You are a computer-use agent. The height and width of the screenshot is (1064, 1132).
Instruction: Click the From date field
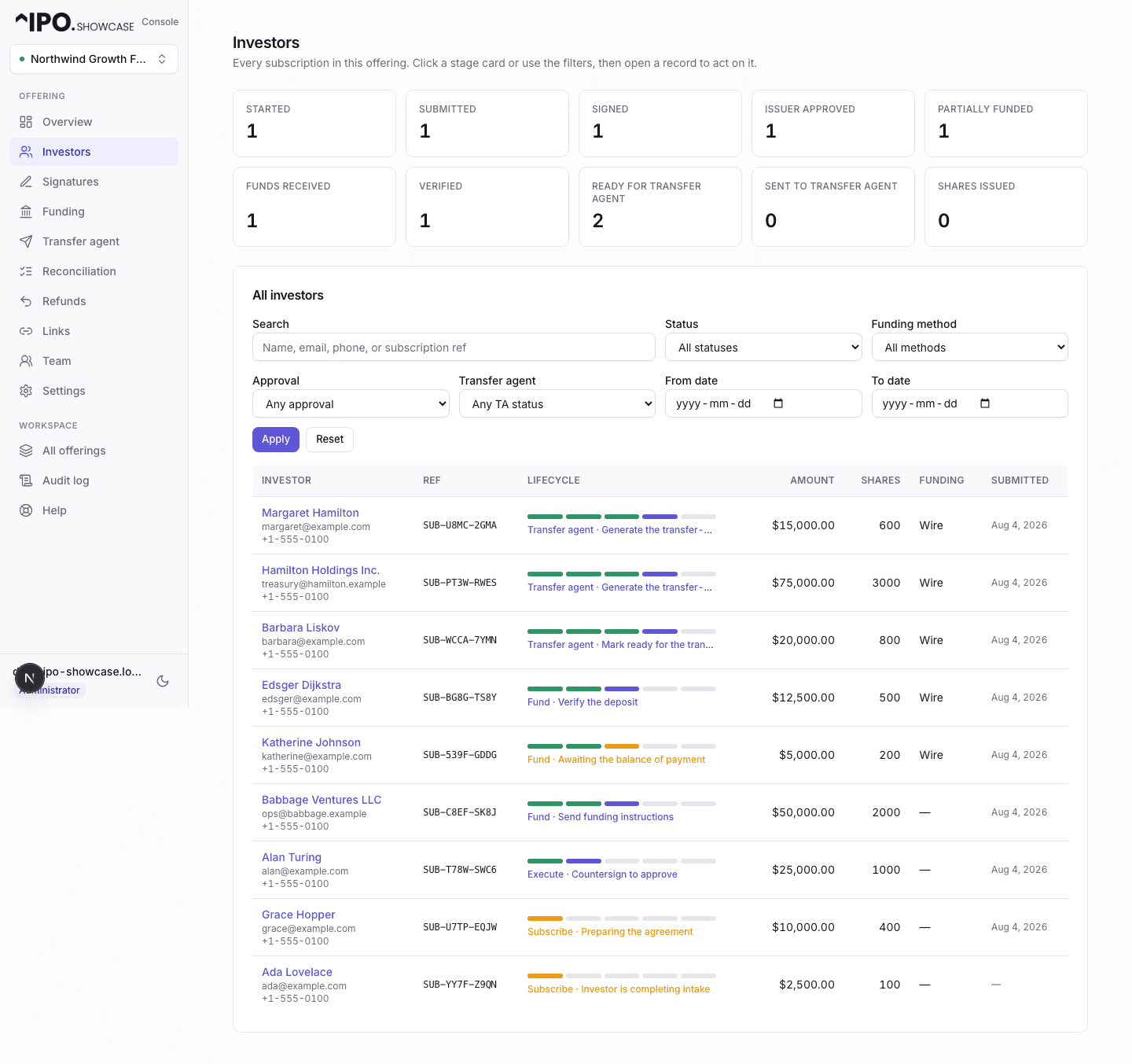[763, 404]
